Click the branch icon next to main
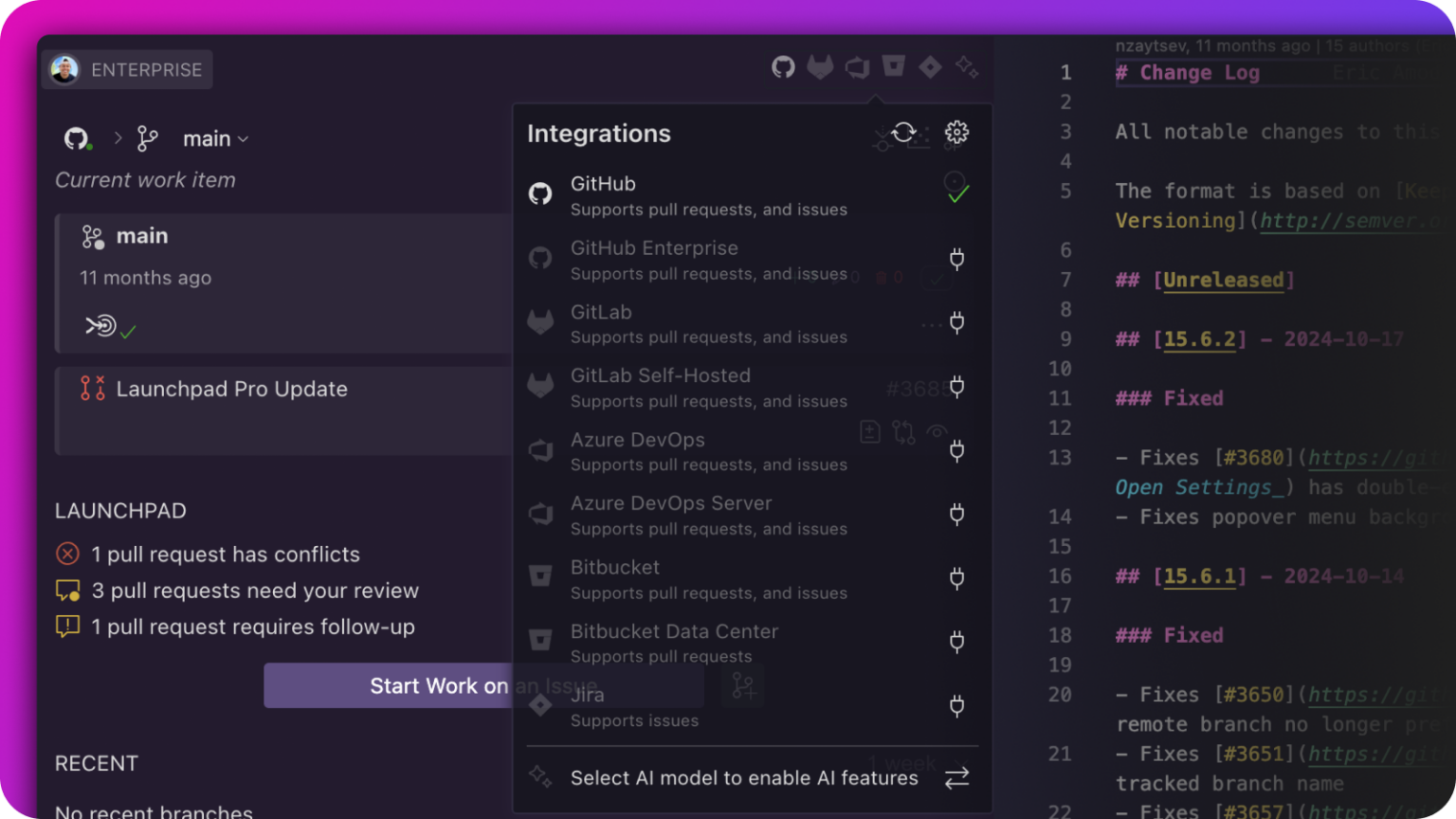The height and width of the screenshot is (819, 1456). pyautogui.click(x=147, y=138)
